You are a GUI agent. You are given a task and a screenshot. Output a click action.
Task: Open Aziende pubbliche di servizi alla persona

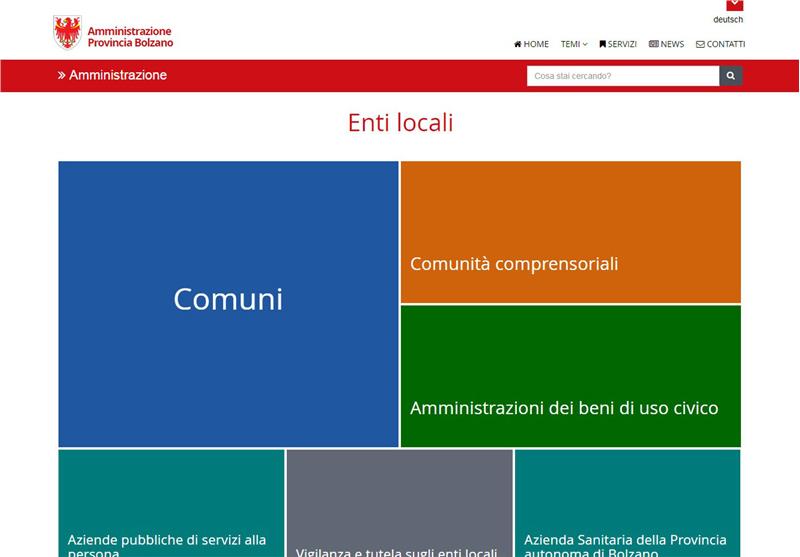(171, 502)
